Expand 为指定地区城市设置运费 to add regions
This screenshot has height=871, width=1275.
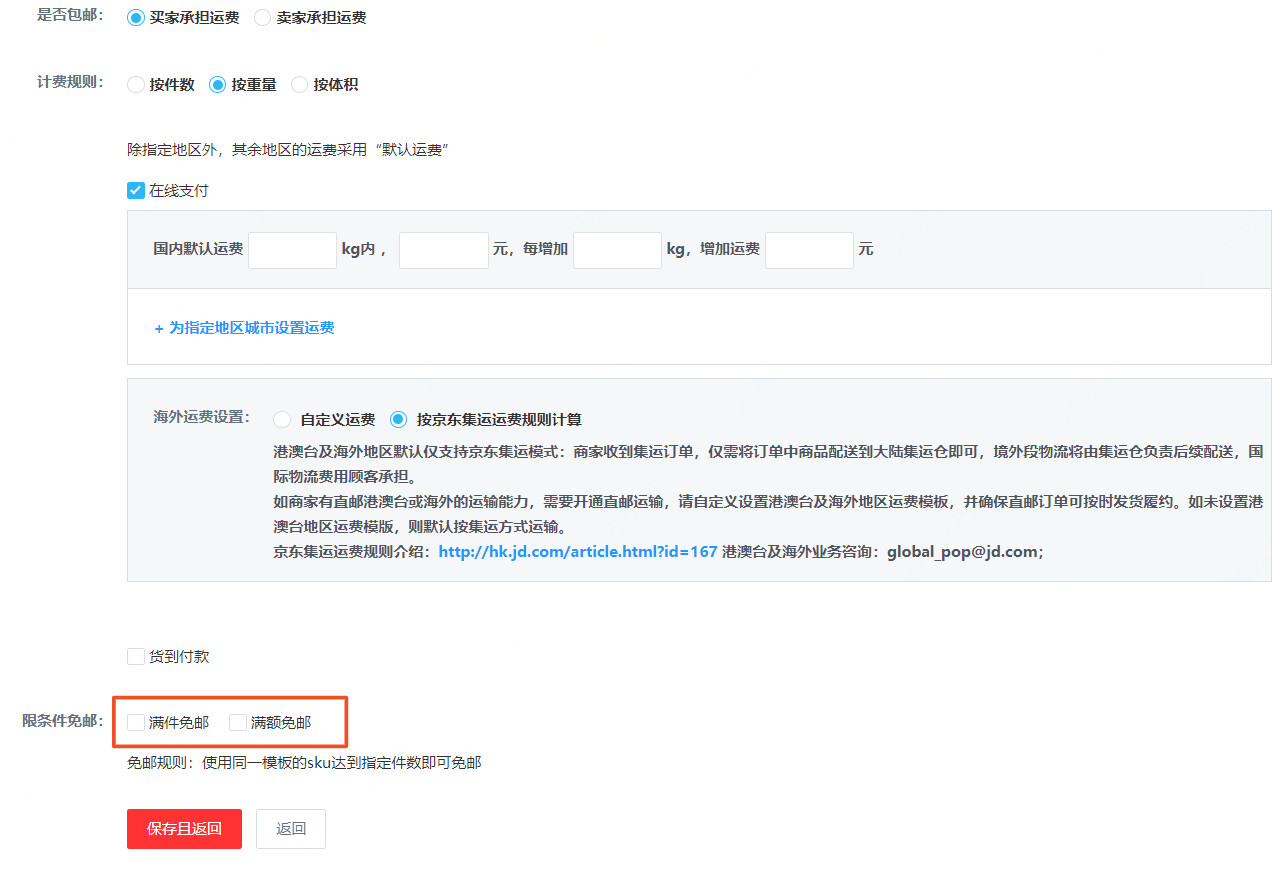(x=243, y=327)
